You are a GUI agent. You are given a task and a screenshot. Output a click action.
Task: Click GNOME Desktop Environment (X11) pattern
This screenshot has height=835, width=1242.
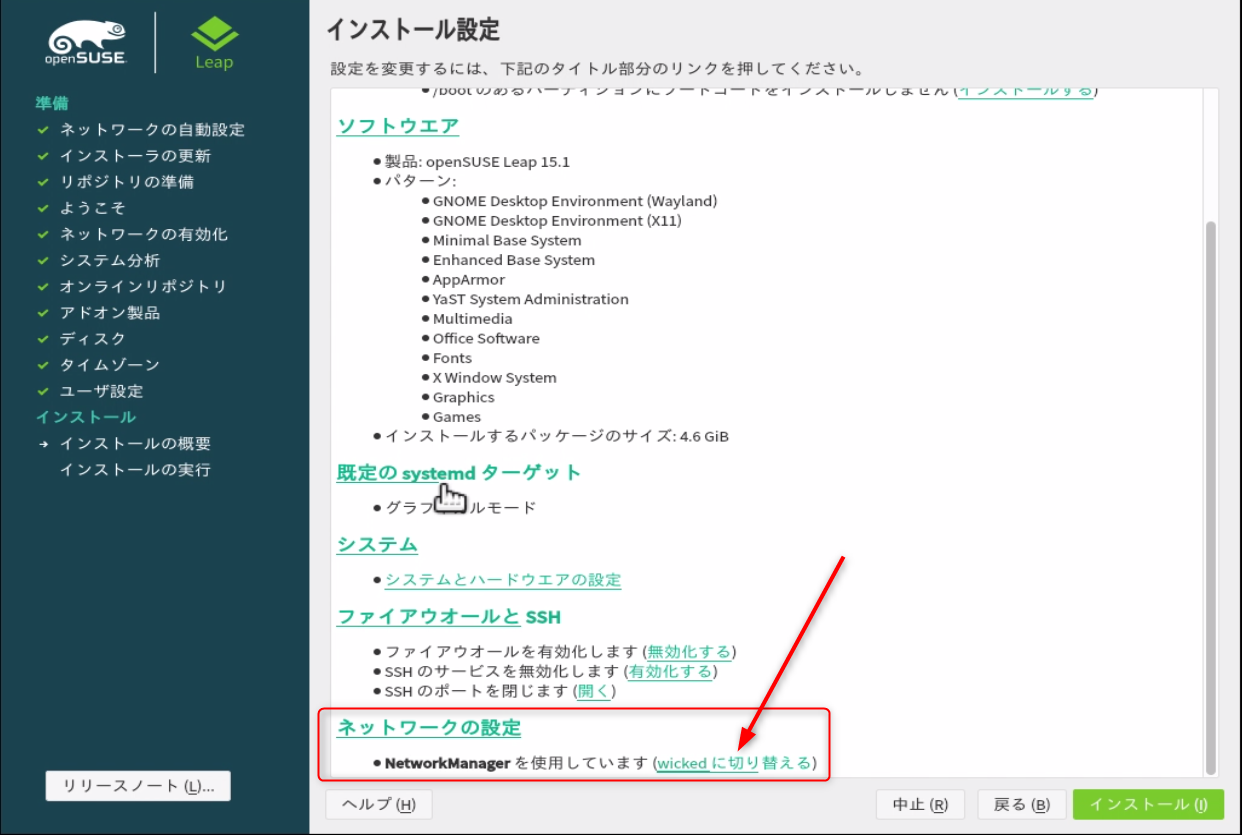point(557,221)
